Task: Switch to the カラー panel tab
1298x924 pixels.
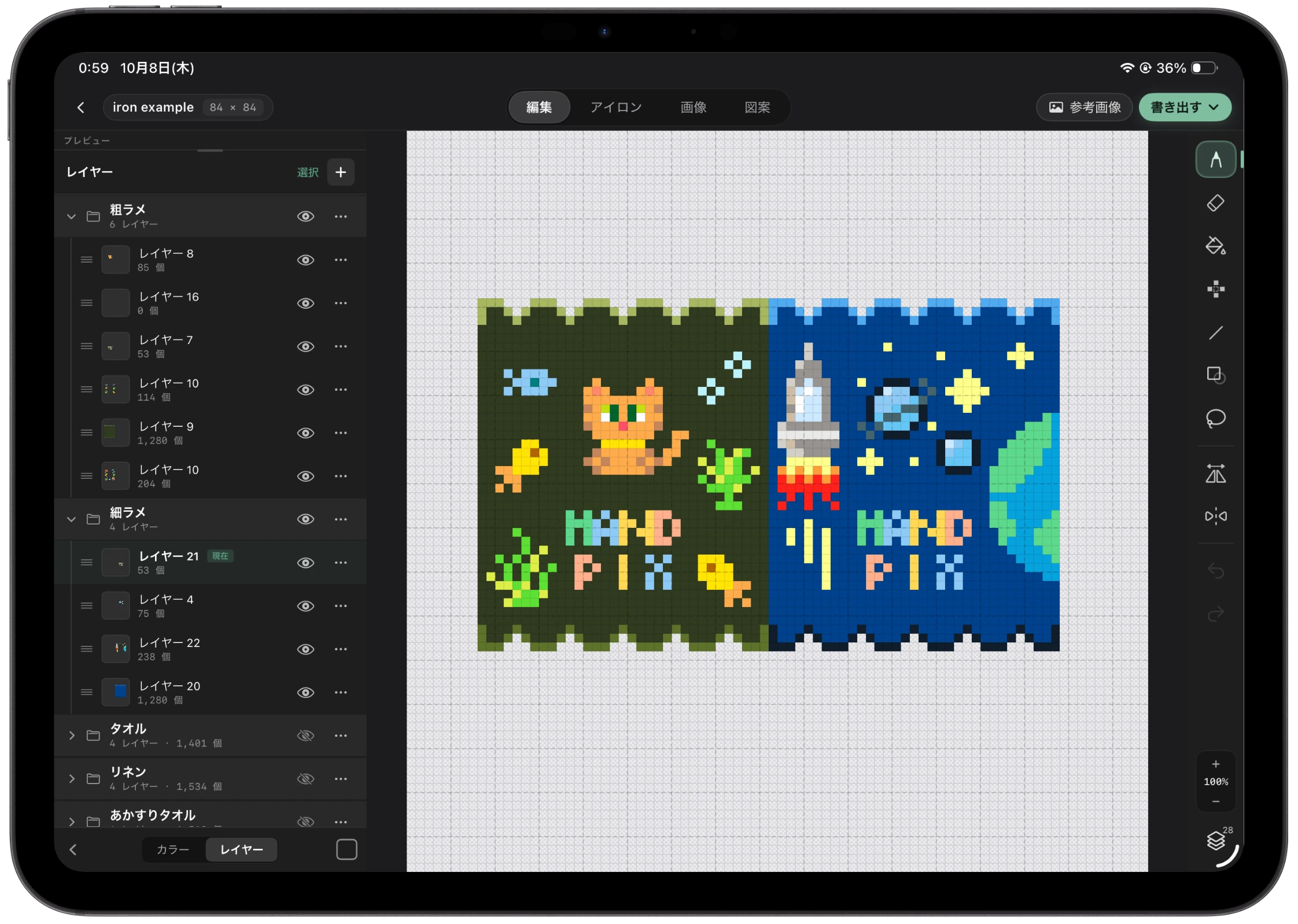Action: [173, 849]
